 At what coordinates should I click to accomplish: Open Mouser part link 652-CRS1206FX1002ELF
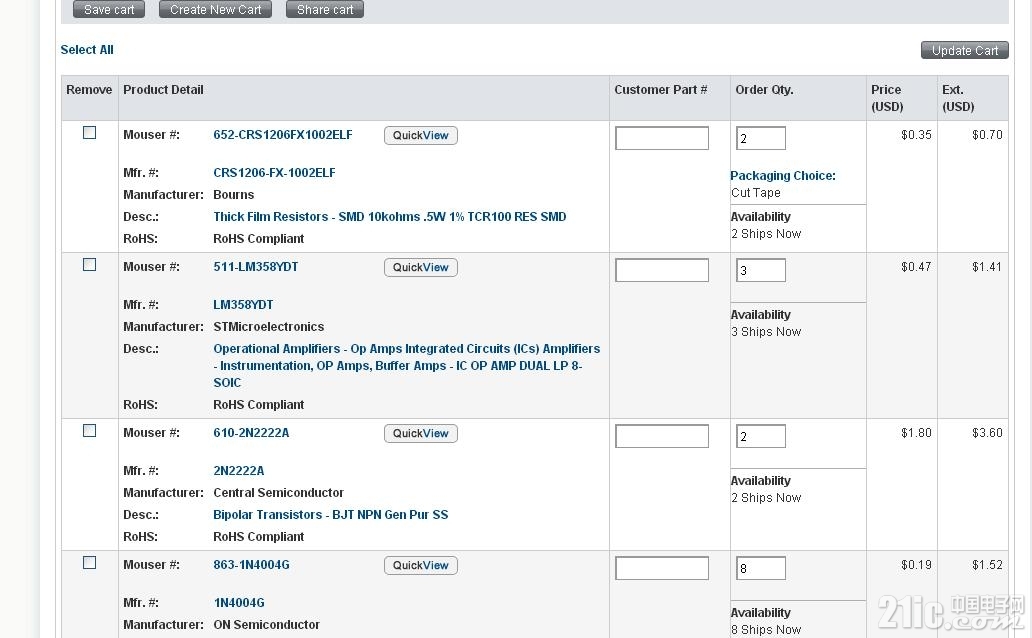point(283,135)
